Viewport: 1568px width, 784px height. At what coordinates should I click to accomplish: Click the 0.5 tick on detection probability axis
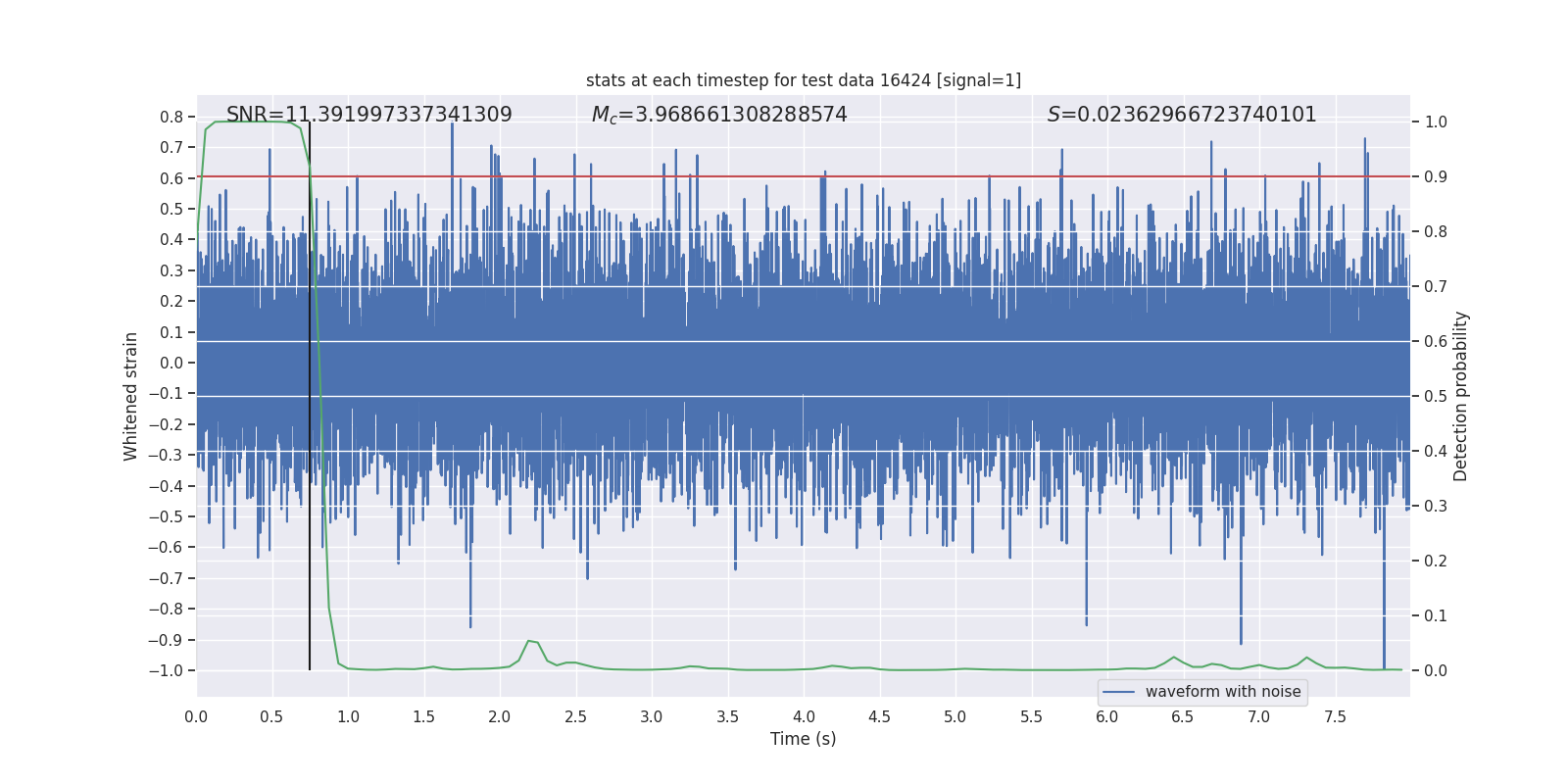click(x=1436, y=397)
